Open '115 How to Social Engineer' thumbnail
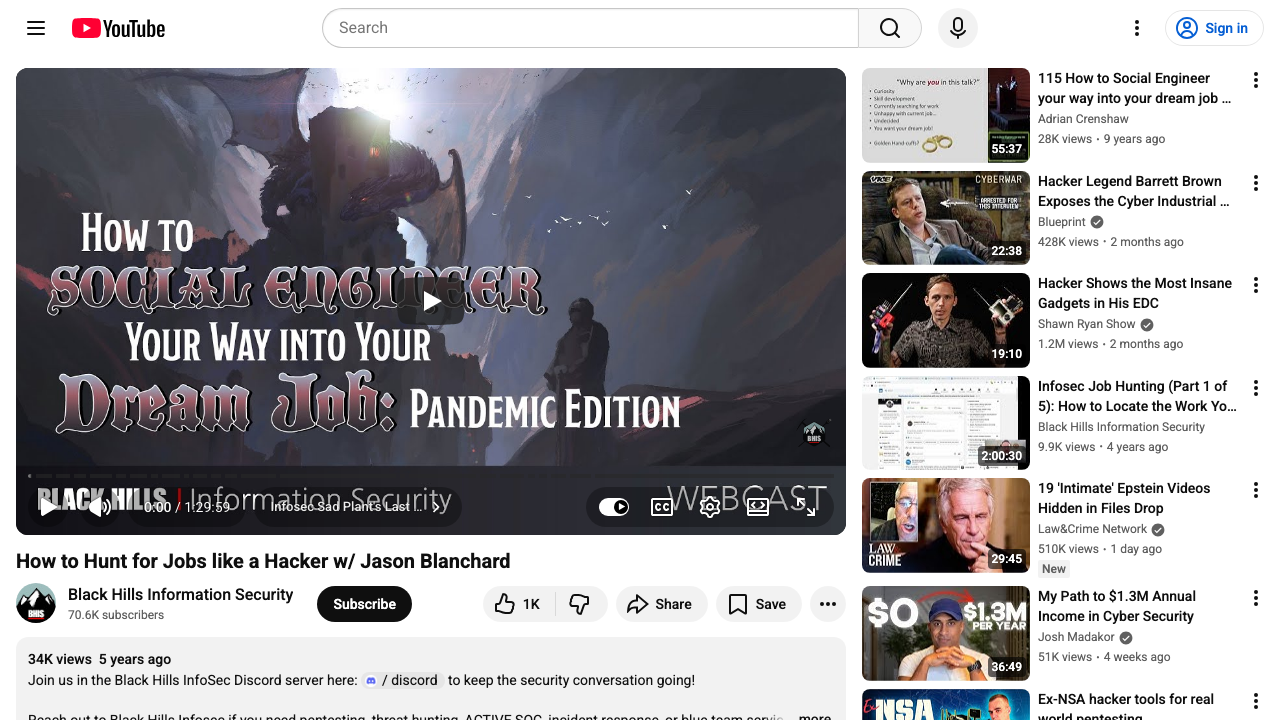 946,115
